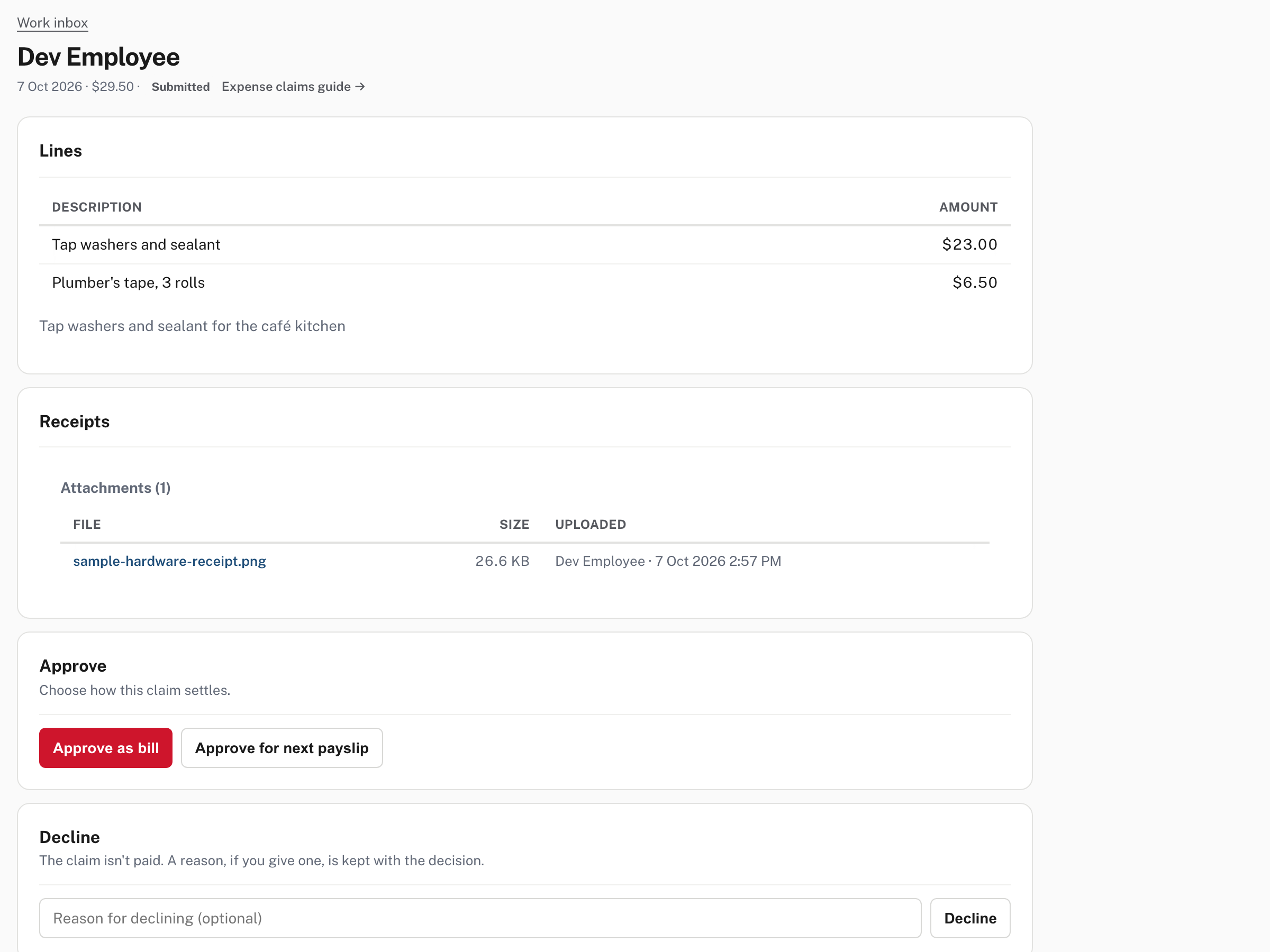Click the Attachments (1) heading

point(115,488)
